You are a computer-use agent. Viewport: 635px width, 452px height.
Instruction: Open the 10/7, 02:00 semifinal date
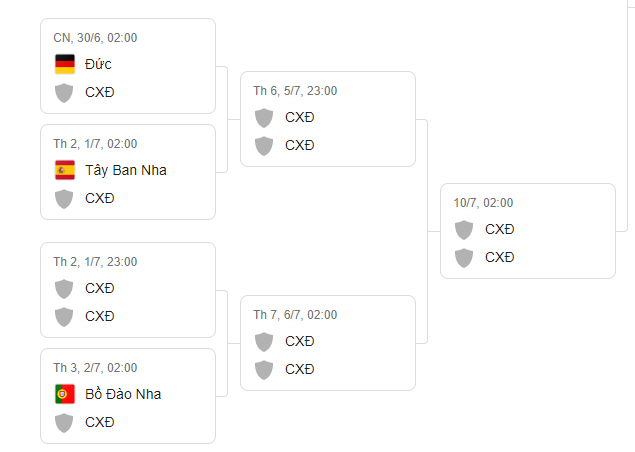click(x=483, y=202)
